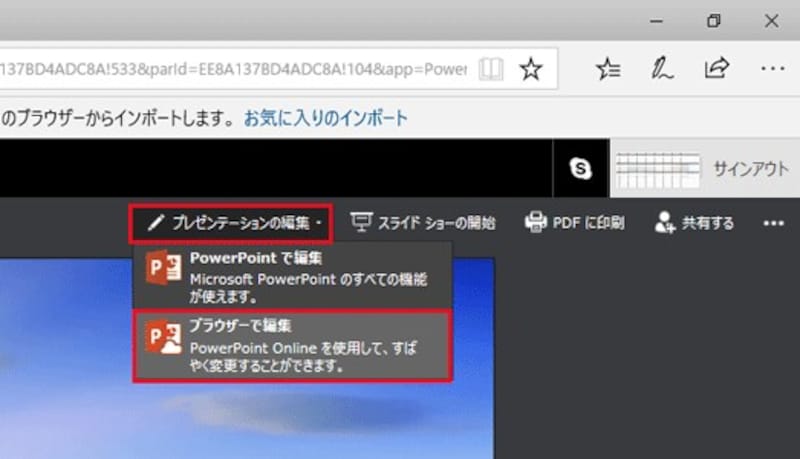Viewport: 800px width, 459px height.
Task: Add page to favorites with star icon
Action: (531, 69)
